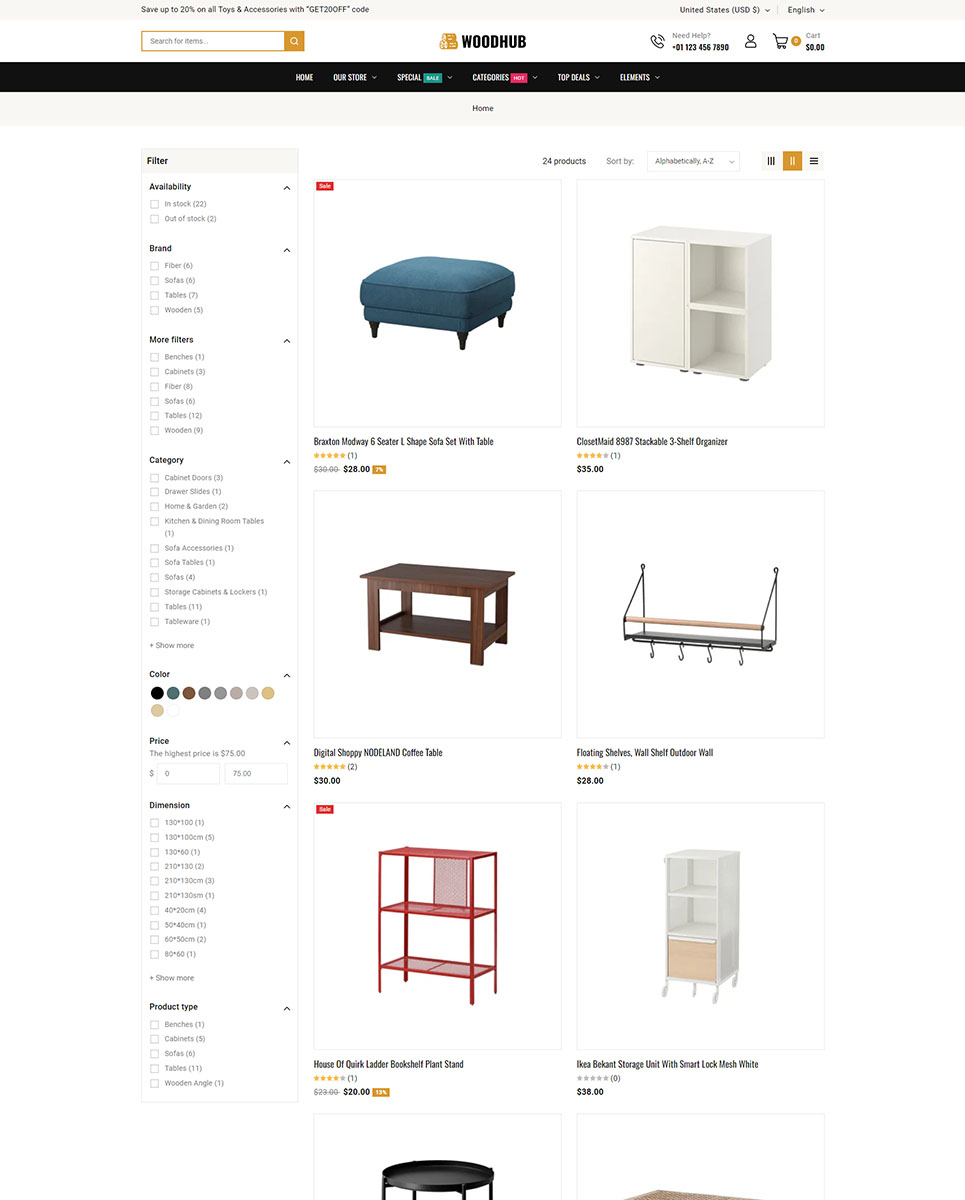
Task: Click the search for items field
Action: pyautogui.click(x=213, y=41)
